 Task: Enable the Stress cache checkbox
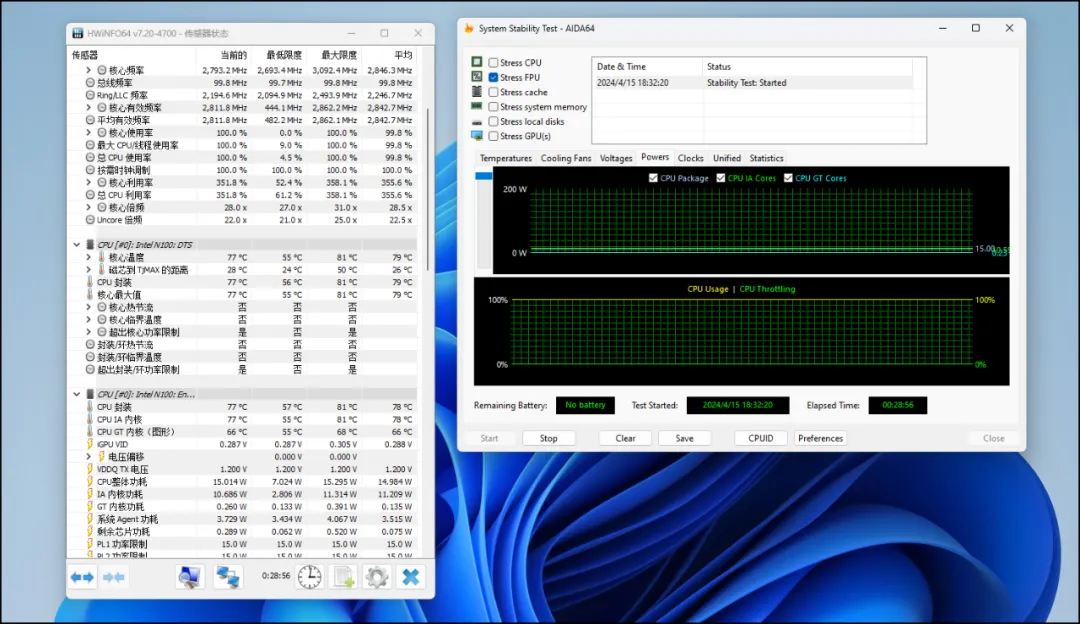click(x=493, y=92)
